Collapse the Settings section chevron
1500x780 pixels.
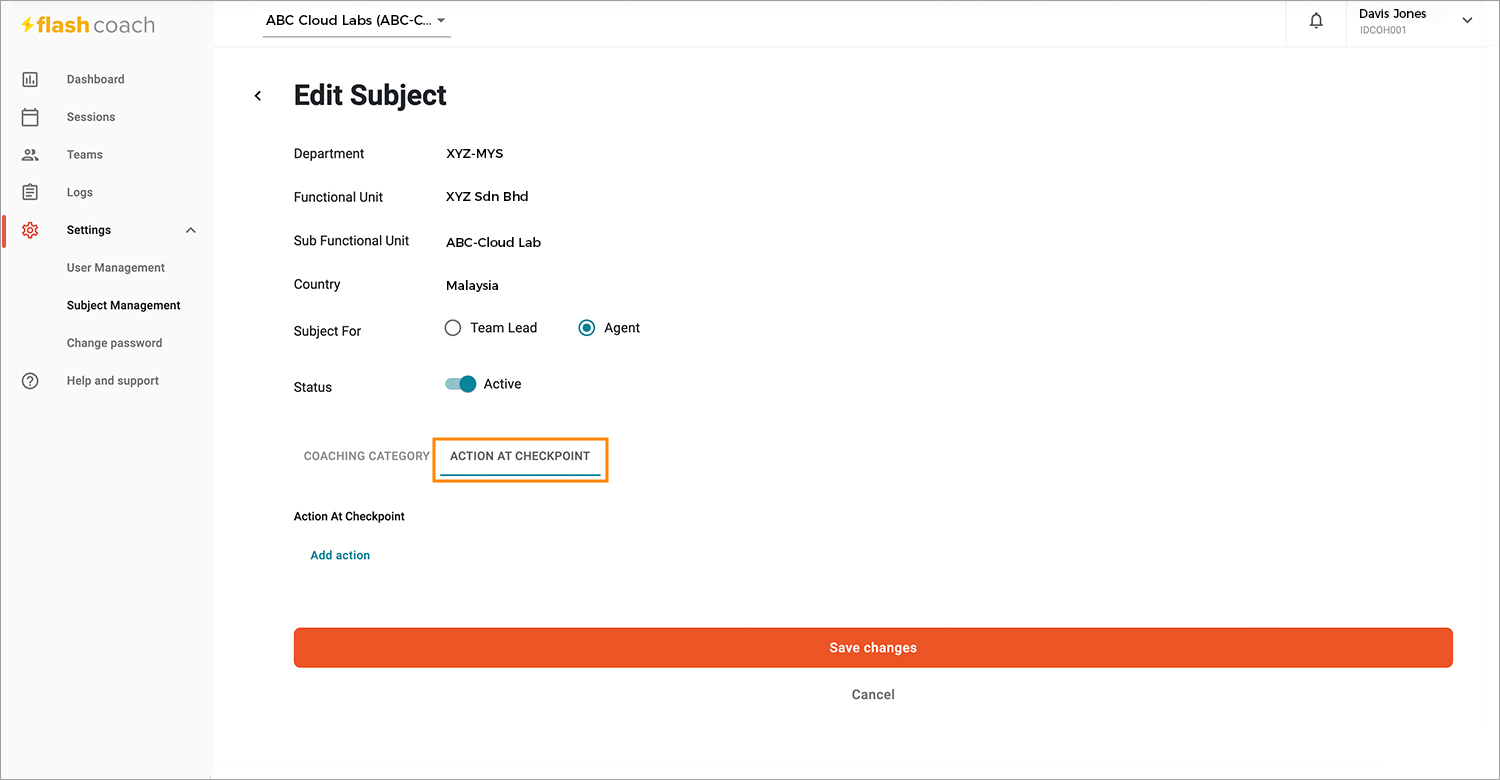pyautogui.click(x=191, y=230)
